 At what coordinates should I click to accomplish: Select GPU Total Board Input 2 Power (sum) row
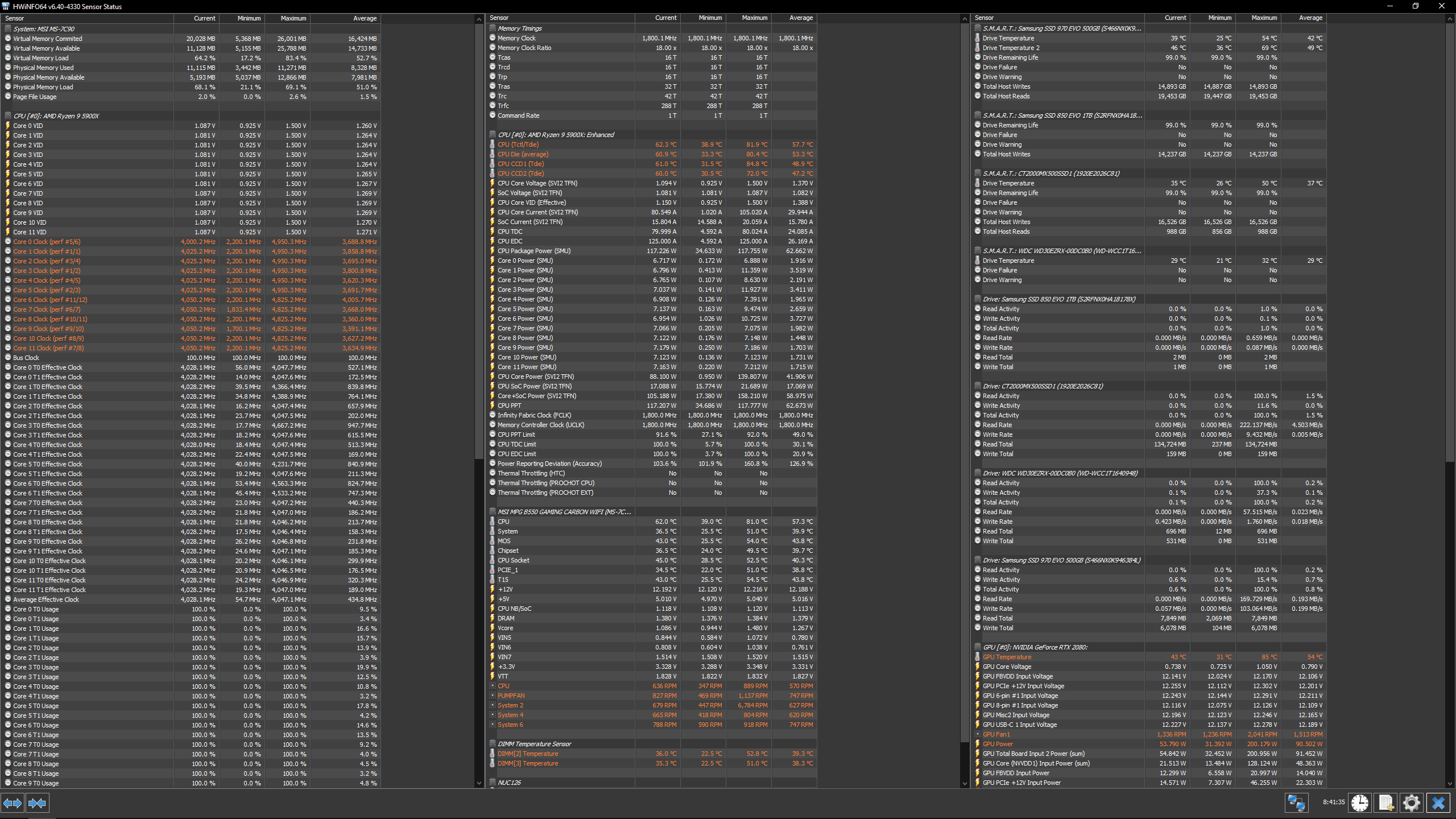pyautogui.click(x=1149, y=754)
